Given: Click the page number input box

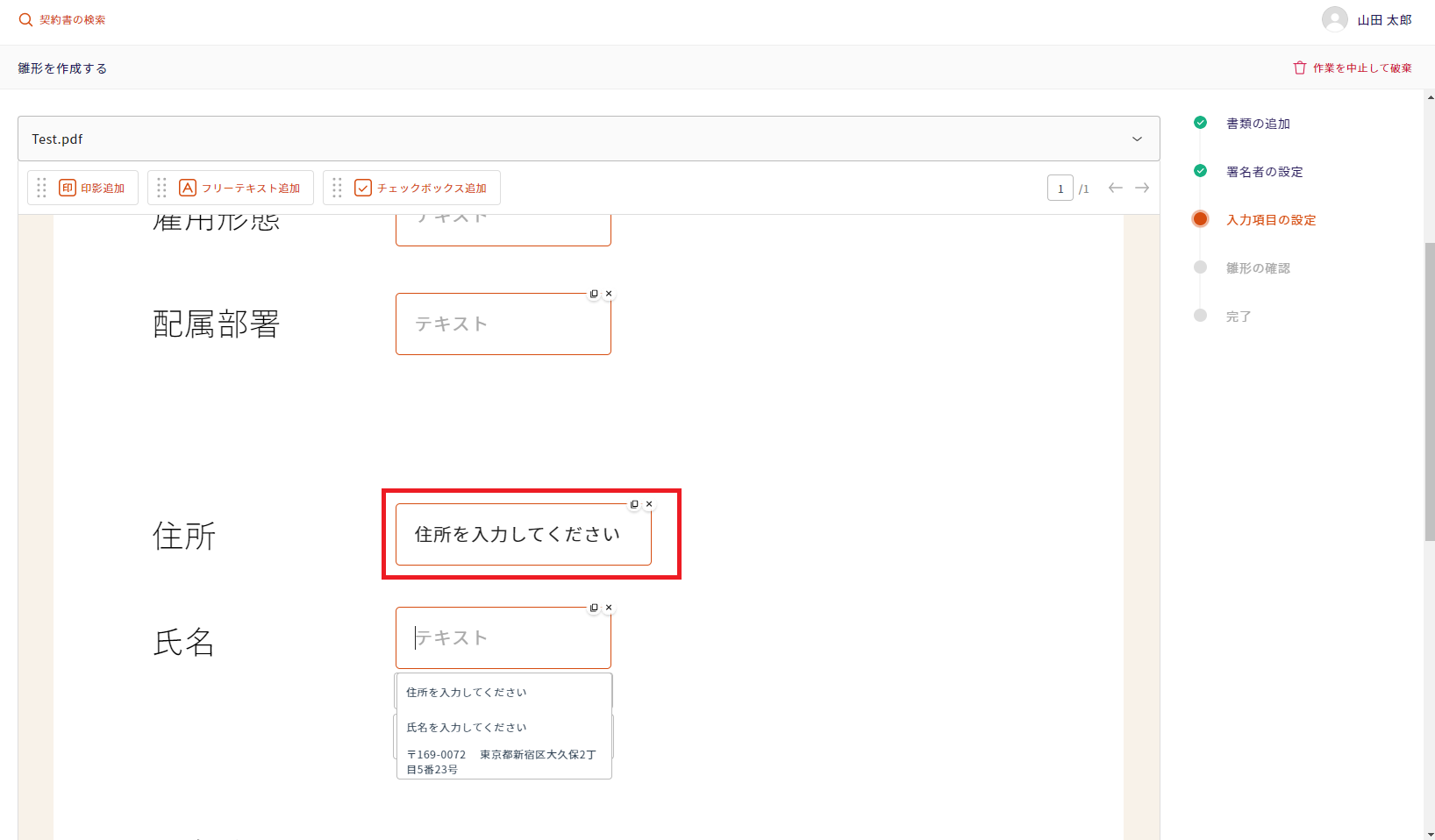Looking at the screenshot, I should [x=1060, y=188].
